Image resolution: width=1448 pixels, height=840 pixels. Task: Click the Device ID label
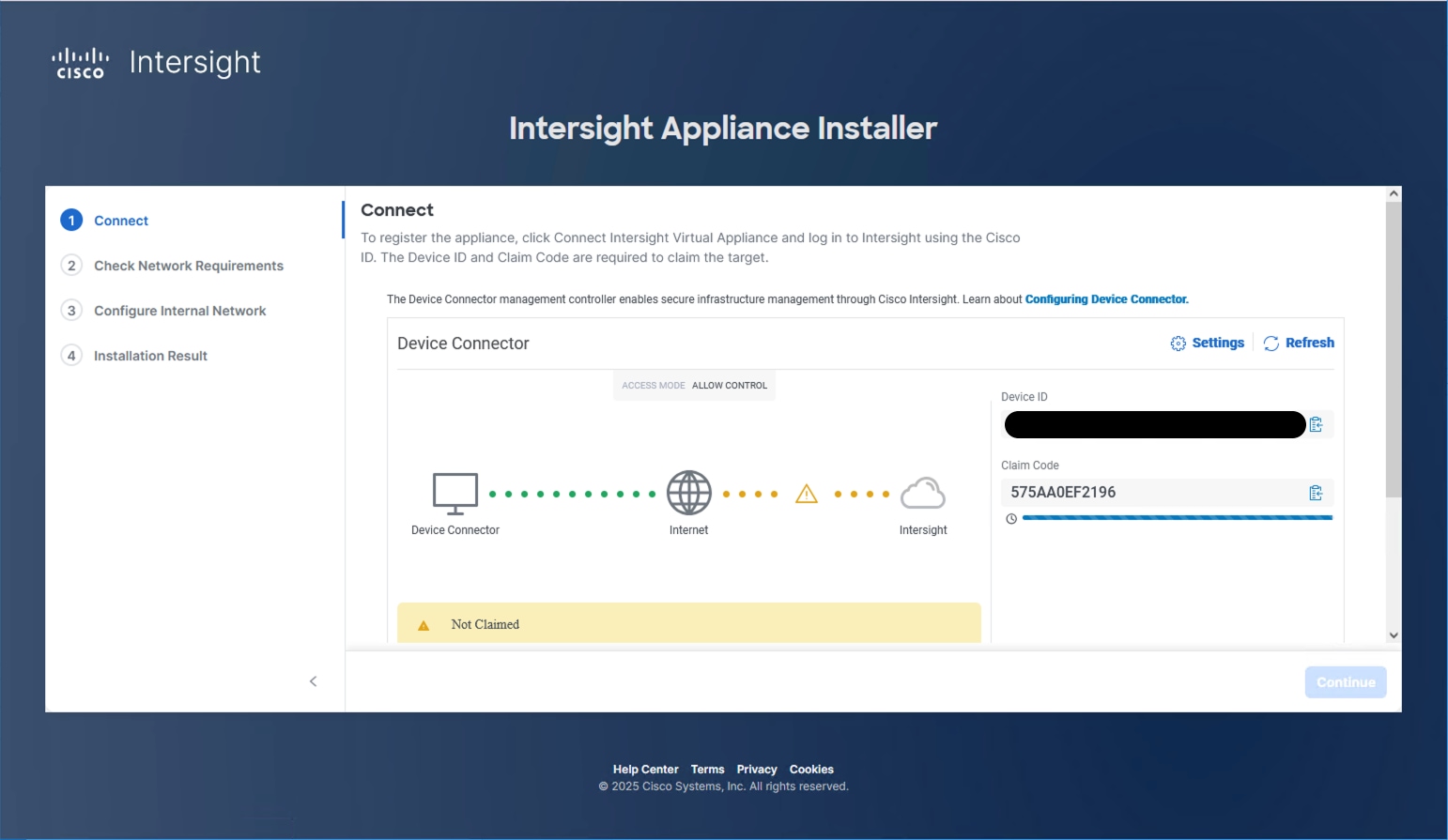pyautogui.click(x=1024, y=397)
